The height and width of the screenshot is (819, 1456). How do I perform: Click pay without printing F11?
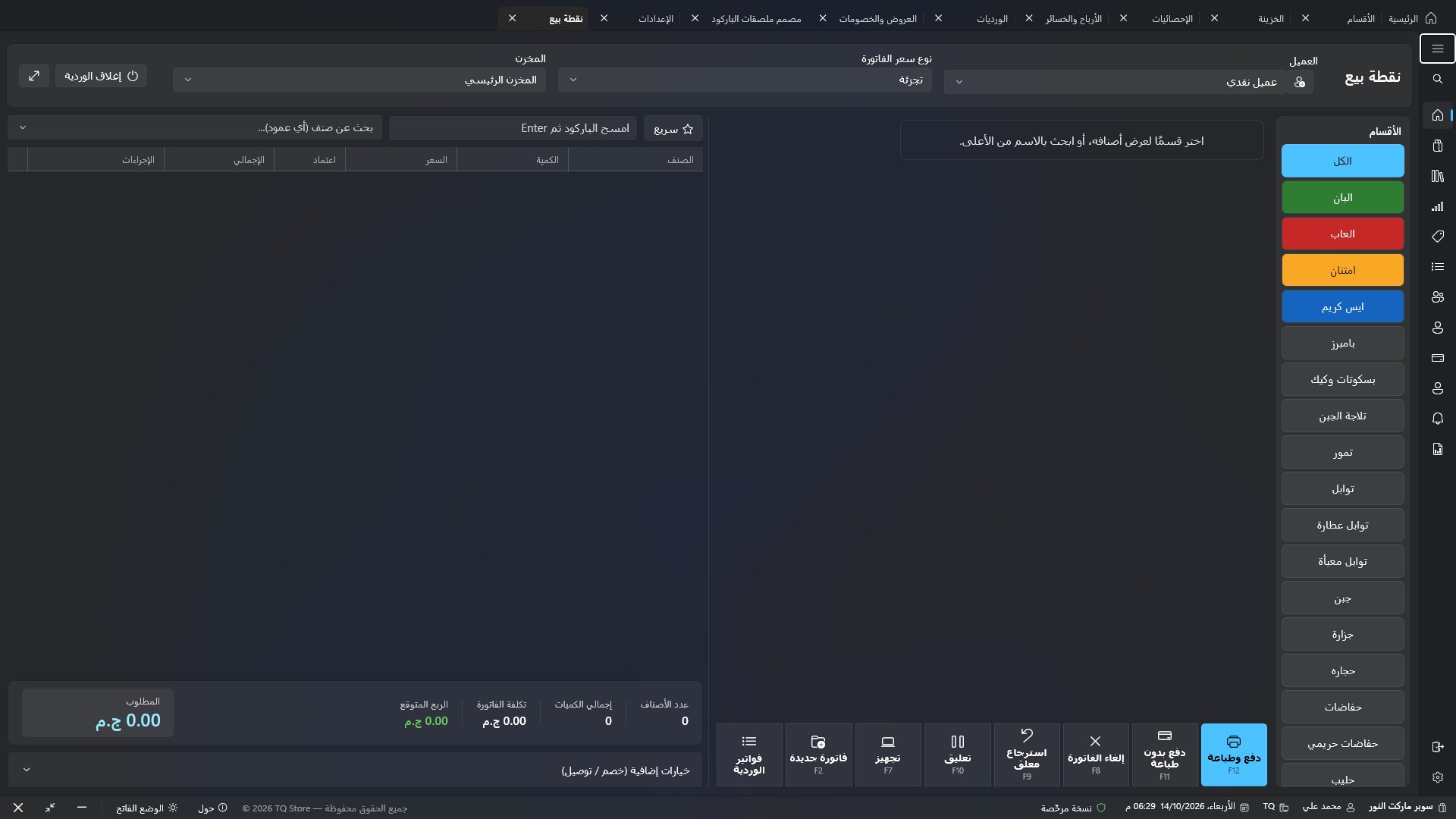[x=1165, y=755]
